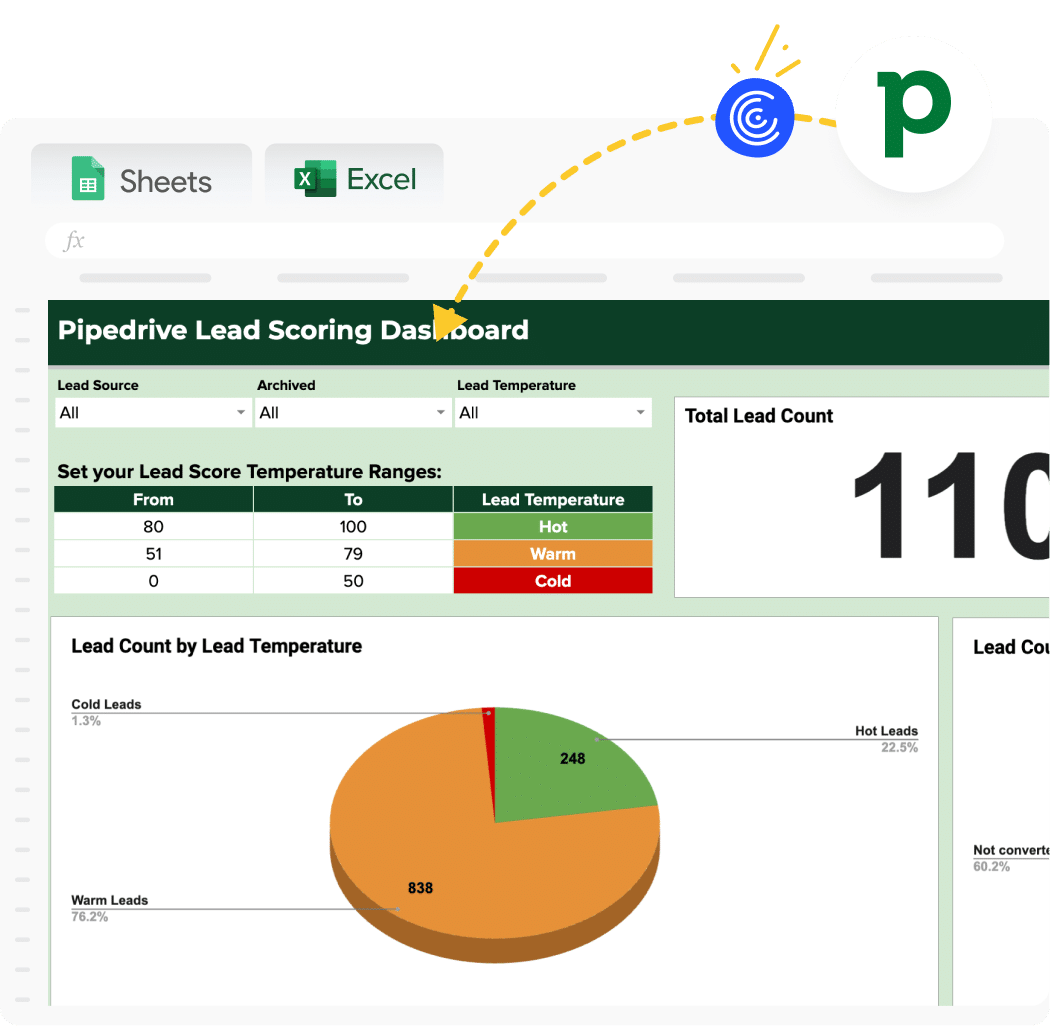The width and height of the screenshot is (1050, 1026).
Task: Click the Hot Leads chart label
Action: pyautogui.click(x=886, y=731)
